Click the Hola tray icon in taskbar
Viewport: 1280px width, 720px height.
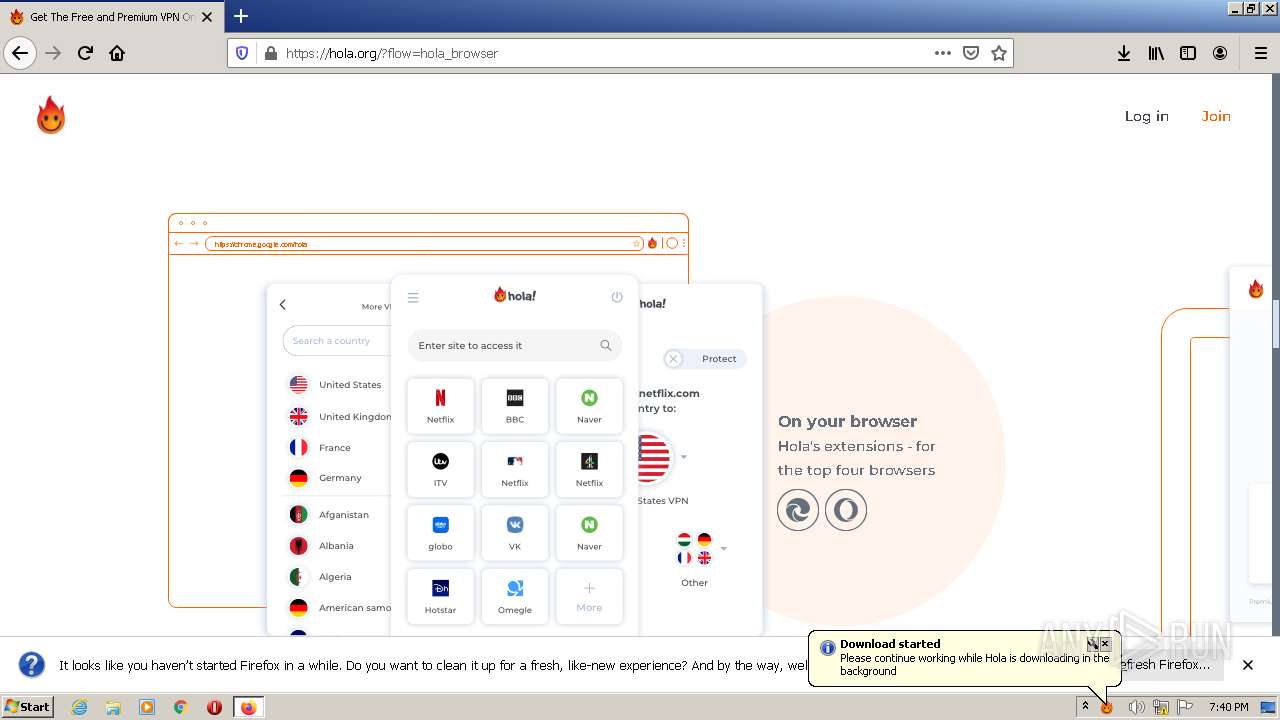coord(1107,707)
